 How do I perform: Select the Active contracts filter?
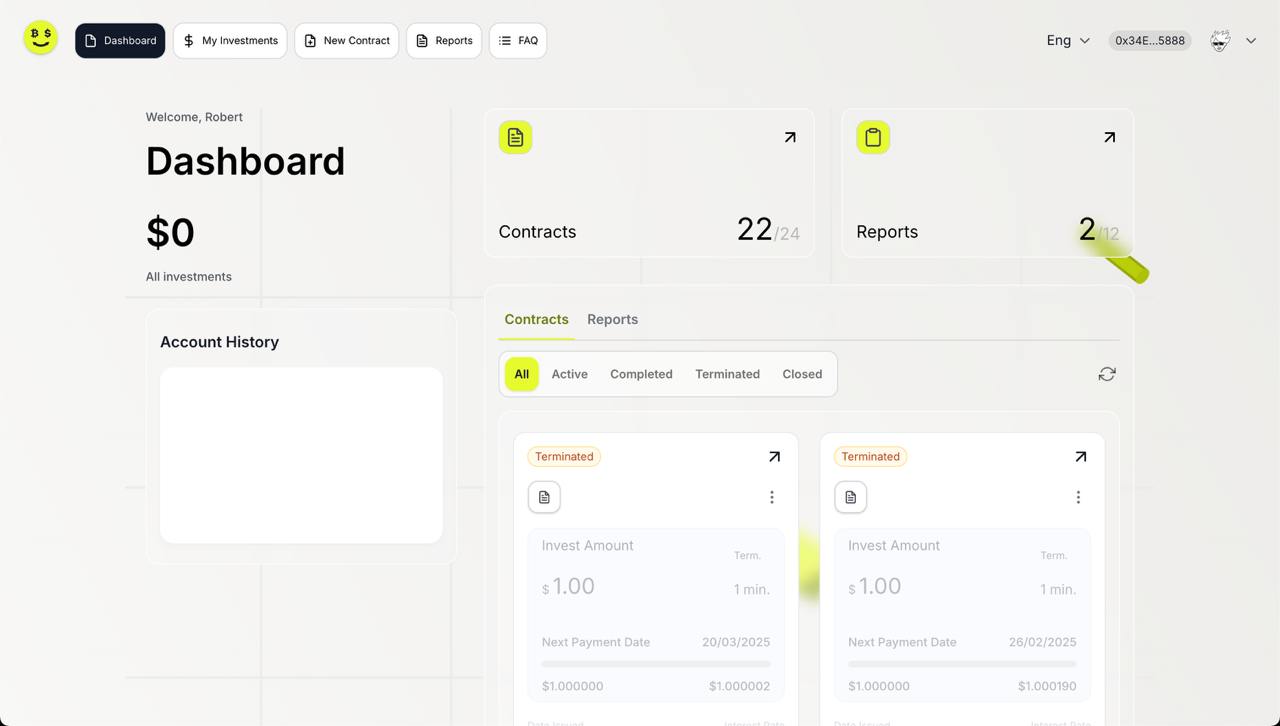click(569, 373)
